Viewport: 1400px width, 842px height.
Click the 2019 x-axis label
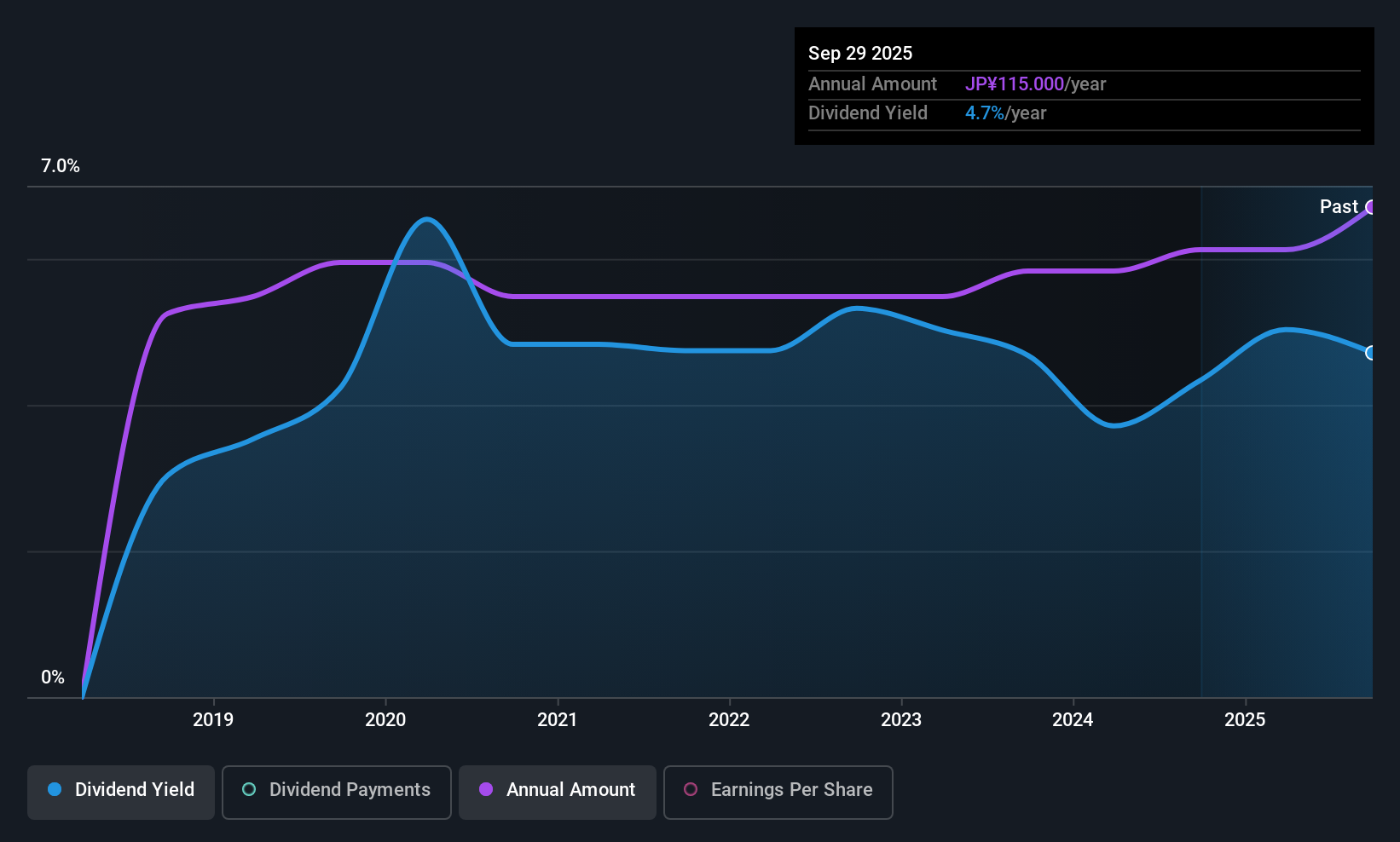(213, 719)
